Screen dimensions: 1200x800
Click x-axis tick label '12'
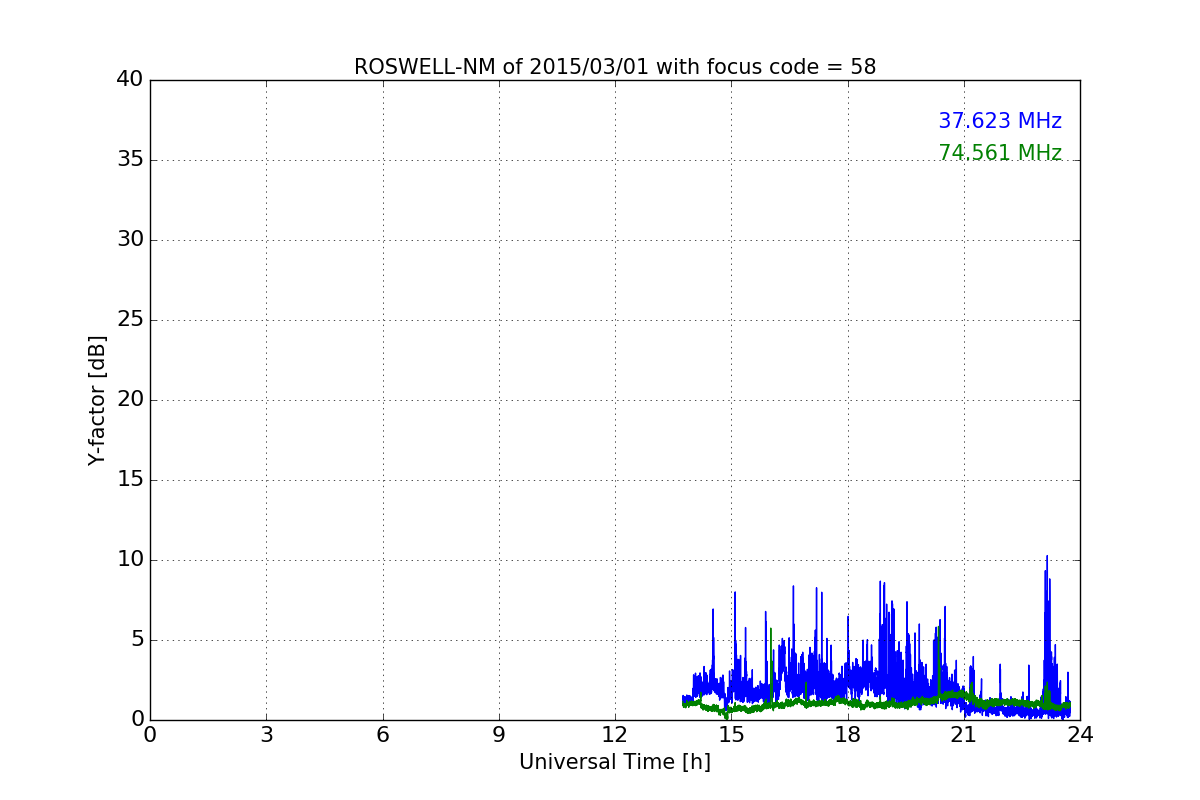615,735
